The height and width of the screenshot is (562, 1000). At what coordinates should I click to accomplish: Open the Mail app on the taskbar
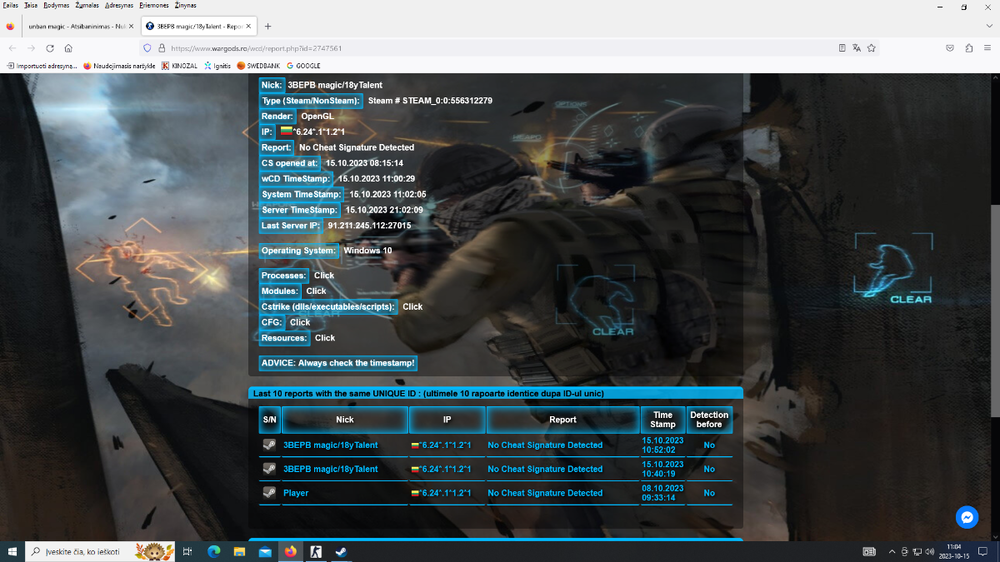(265, 552)
